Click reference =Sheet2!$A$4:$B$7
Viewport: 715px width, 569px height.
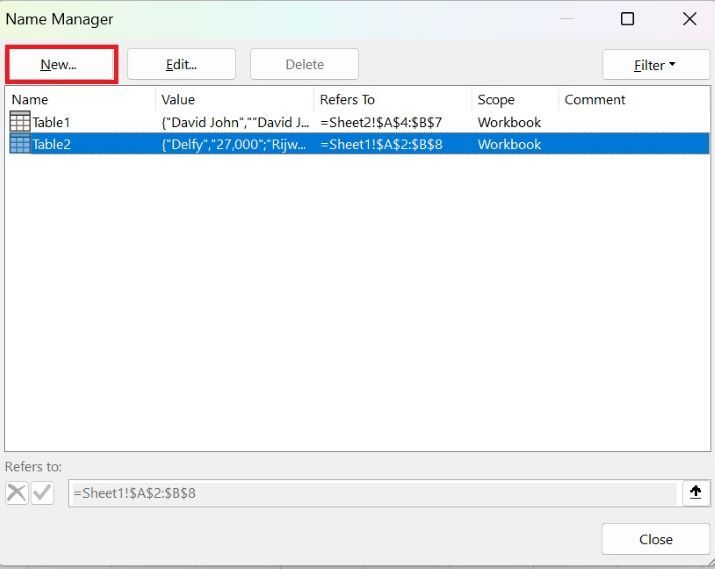click(x=381, y=122)
